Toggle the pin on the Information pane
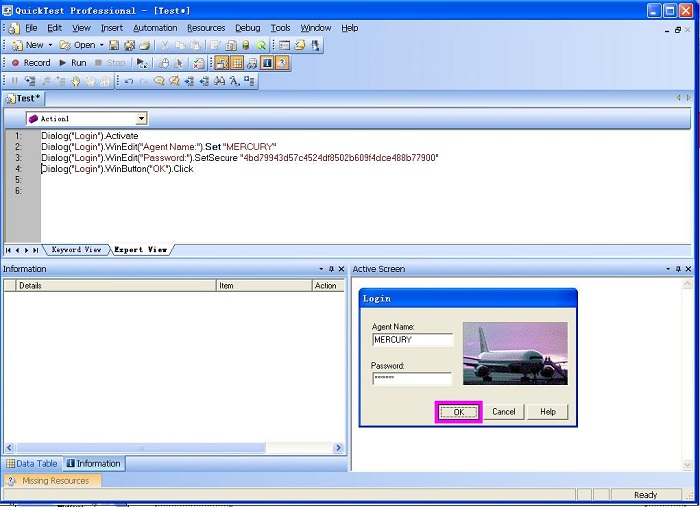Viewport: 700px width, 507px height. (331, 269)
